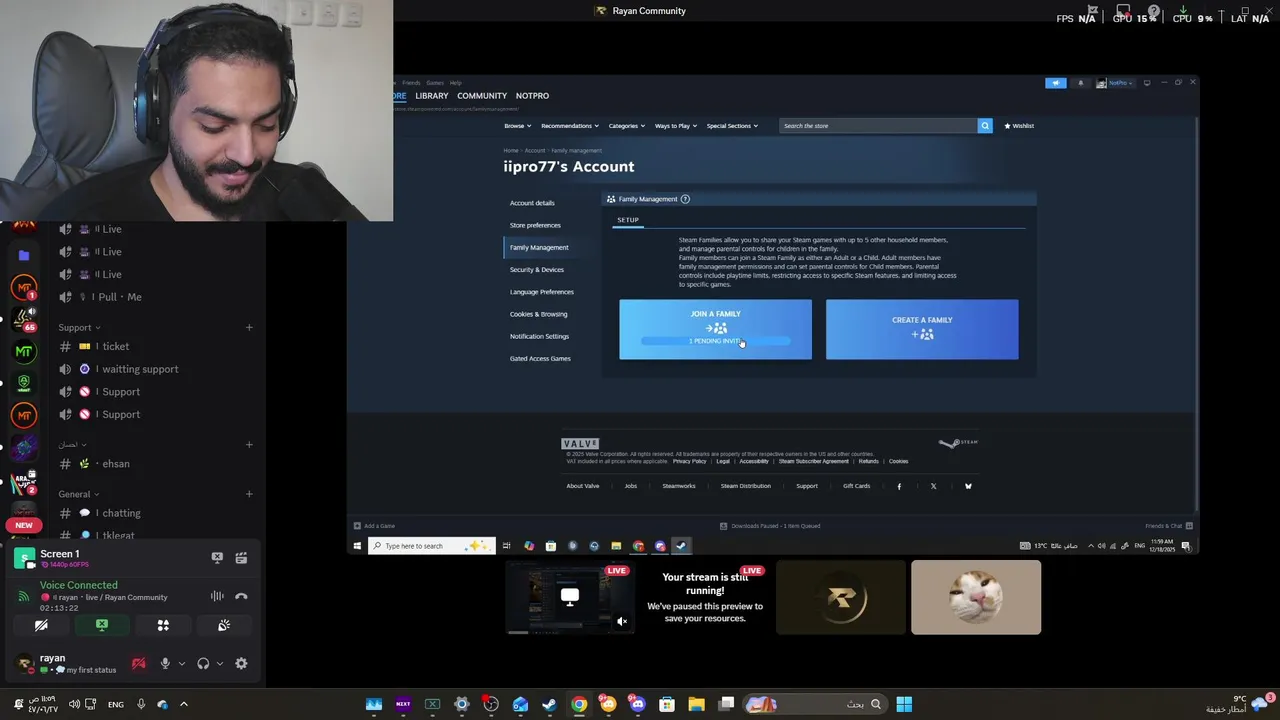Expand the Special Sections menu
Viewport: 1280px width, 720px height.
(x=732, y=126)
